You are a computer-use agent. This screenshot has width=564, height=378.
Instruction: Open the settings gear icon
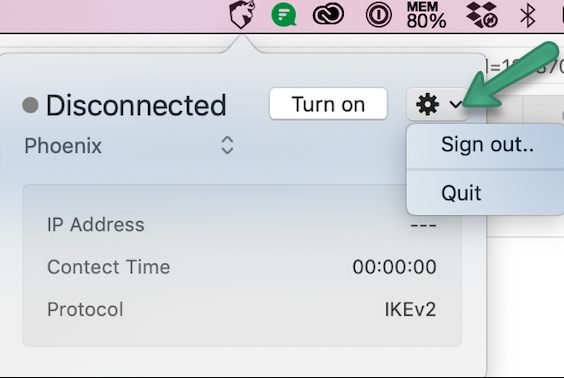(x=427, y=104)
